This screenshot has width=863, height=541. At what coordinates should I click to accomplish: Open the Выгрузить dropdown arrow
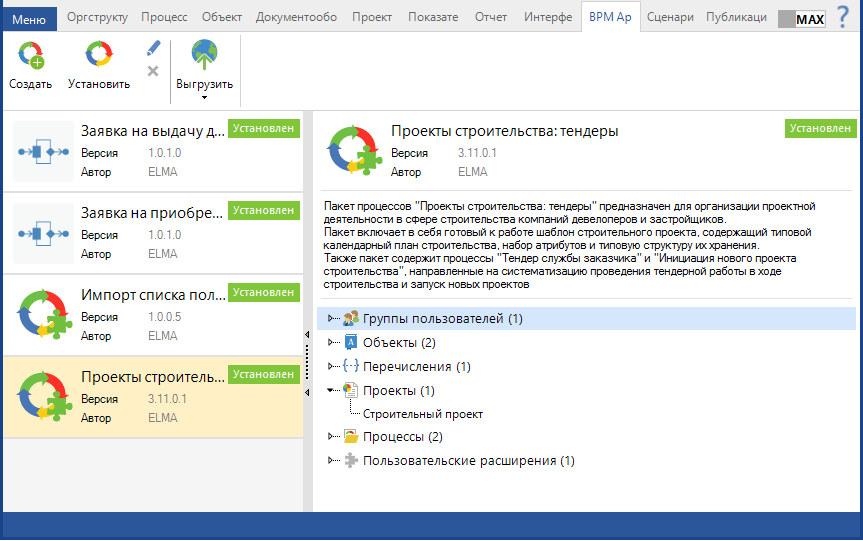click(x=204, y=97)
